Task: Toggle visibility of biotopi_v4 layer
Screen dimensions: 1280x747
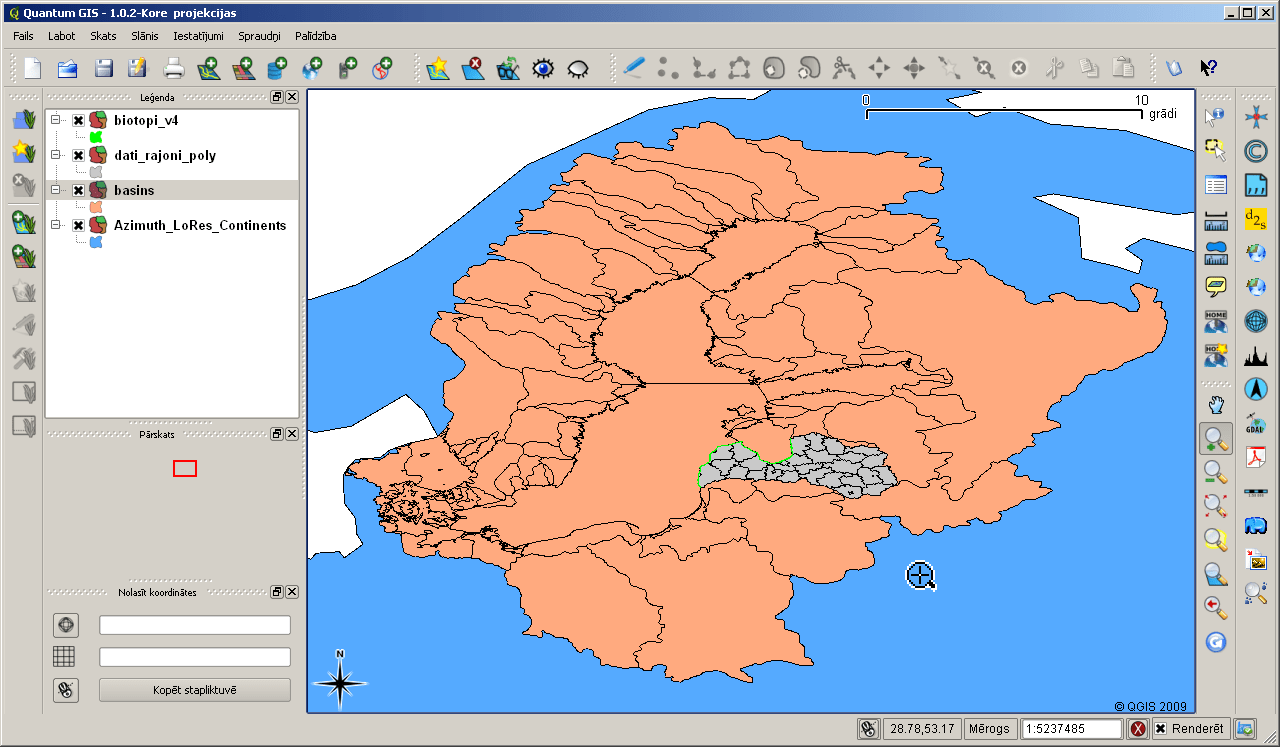Action: point(78,120)
